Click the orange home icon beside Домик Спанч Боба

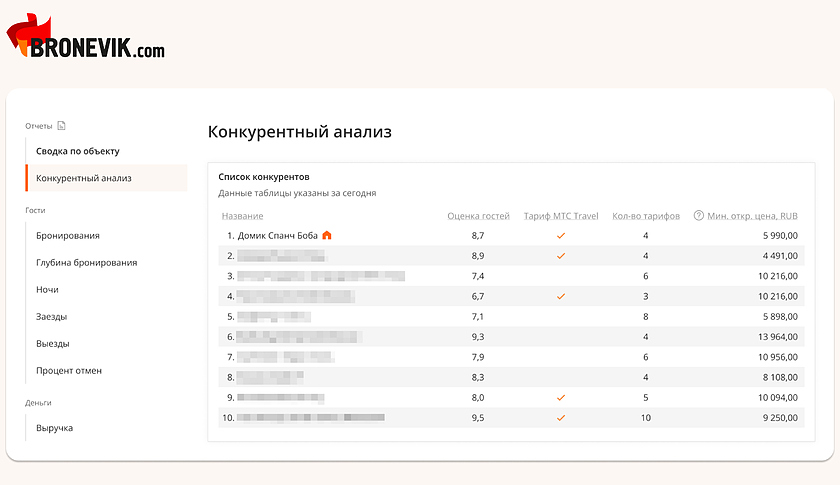click(327, 236)
